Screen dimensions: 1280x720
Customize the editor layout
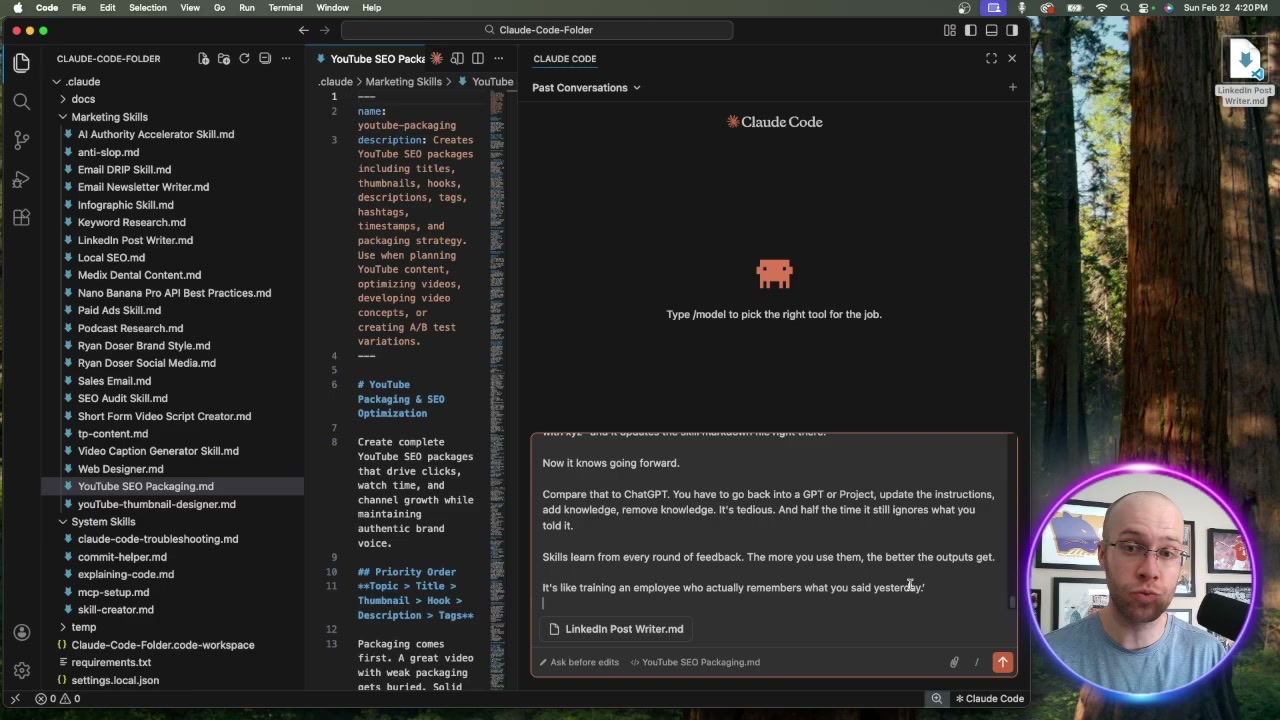[949, 30]
